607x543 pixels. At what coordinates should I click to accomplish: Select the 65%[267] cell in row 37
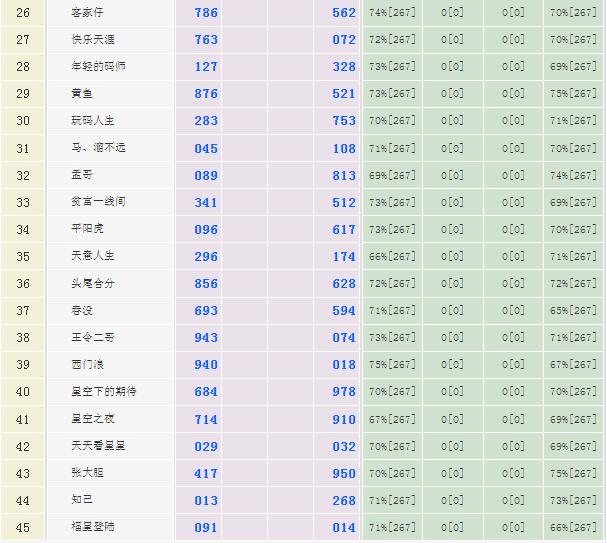[x=573, y=311]
